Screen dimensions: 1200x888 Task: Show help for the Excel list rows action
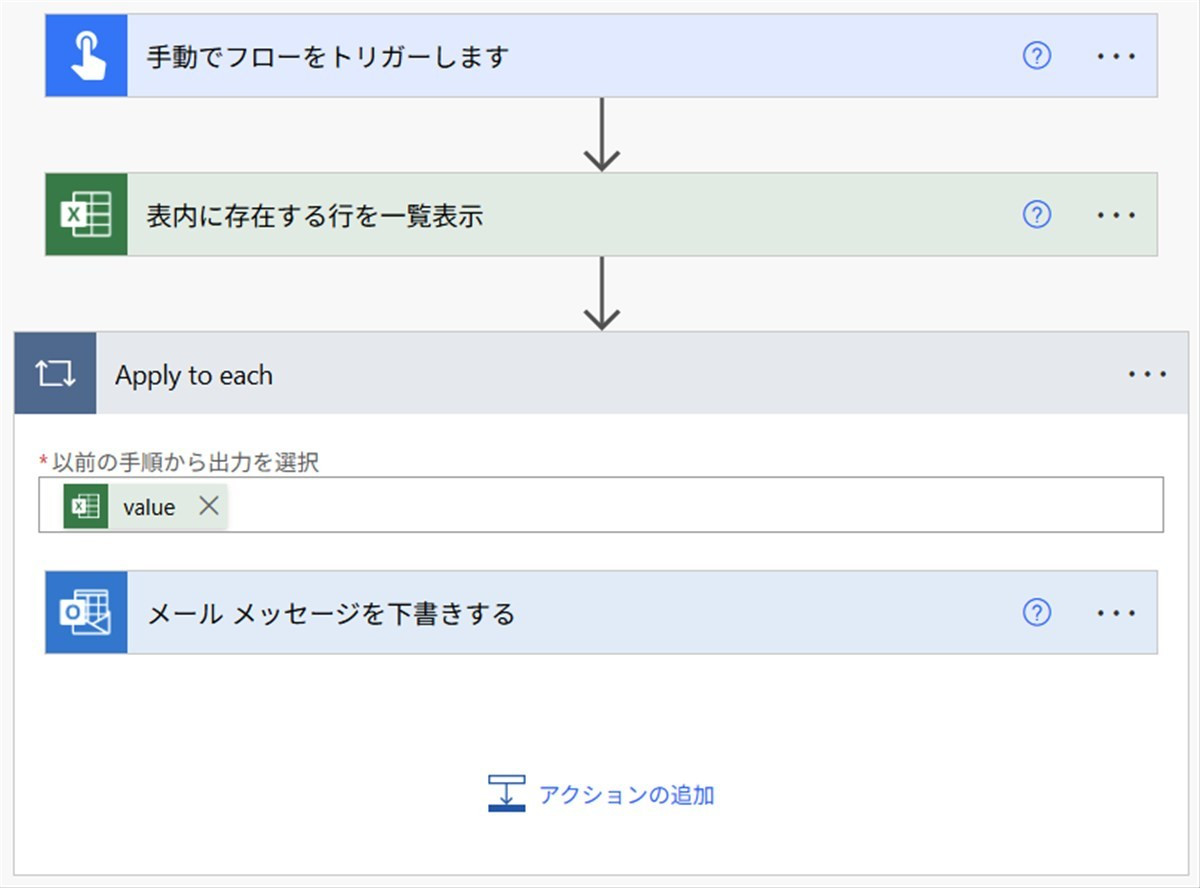pos(1037,215)
